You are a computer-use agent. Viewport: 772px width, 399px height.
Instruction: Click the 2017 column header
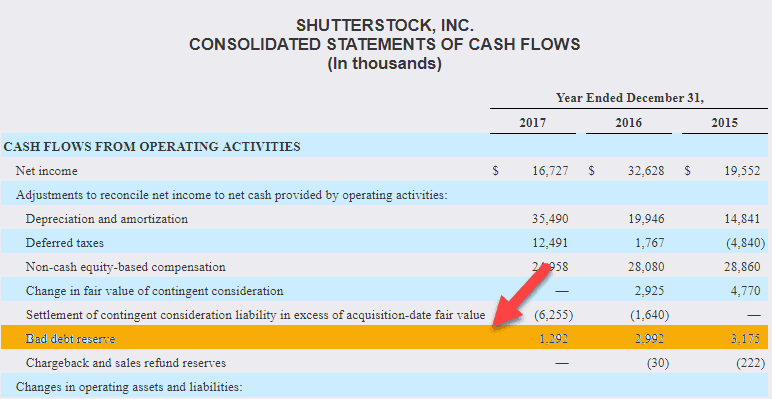pyautogui.click(x=532, y=123)
